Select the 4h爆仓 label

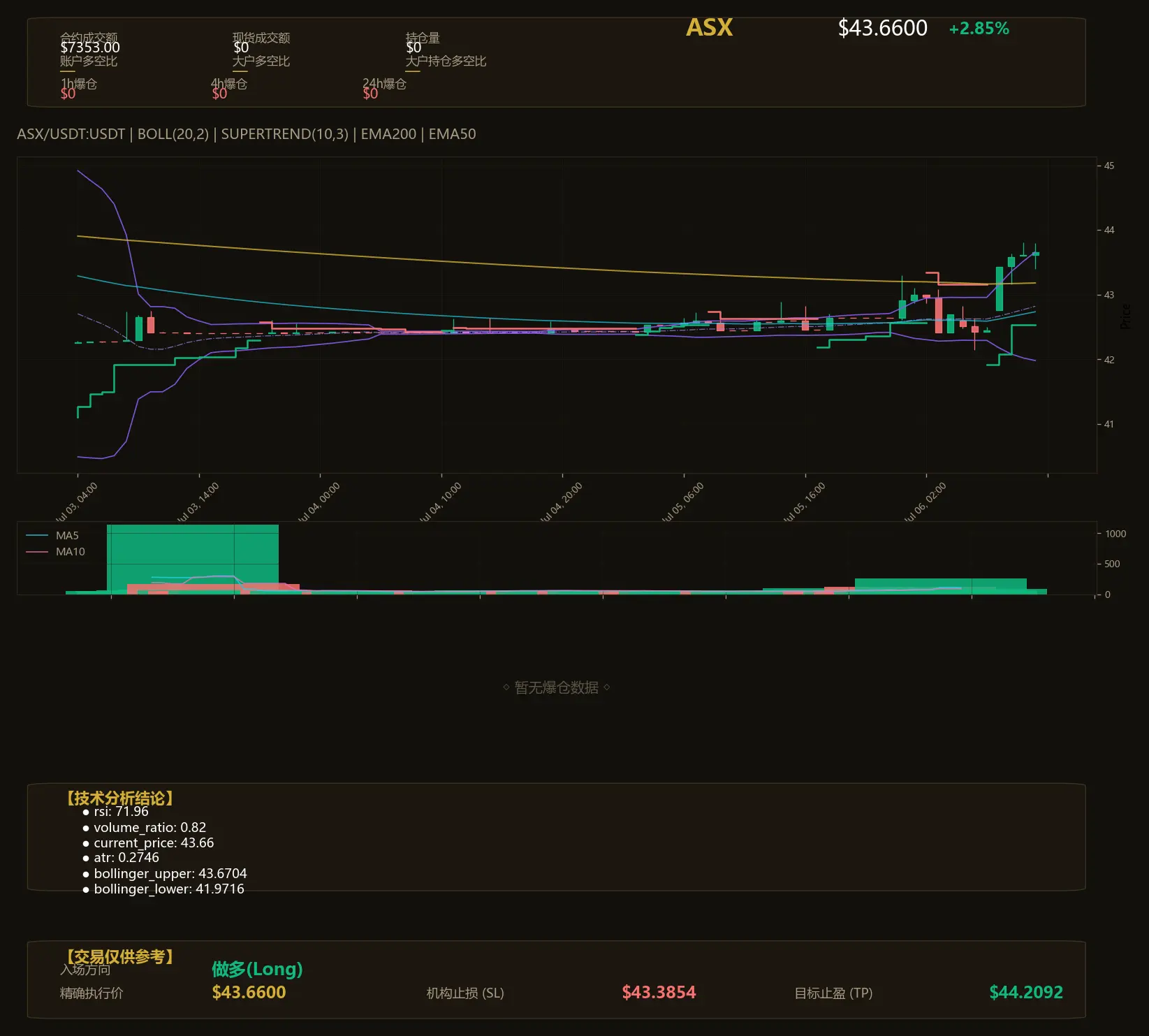click(x=229, y=83)
